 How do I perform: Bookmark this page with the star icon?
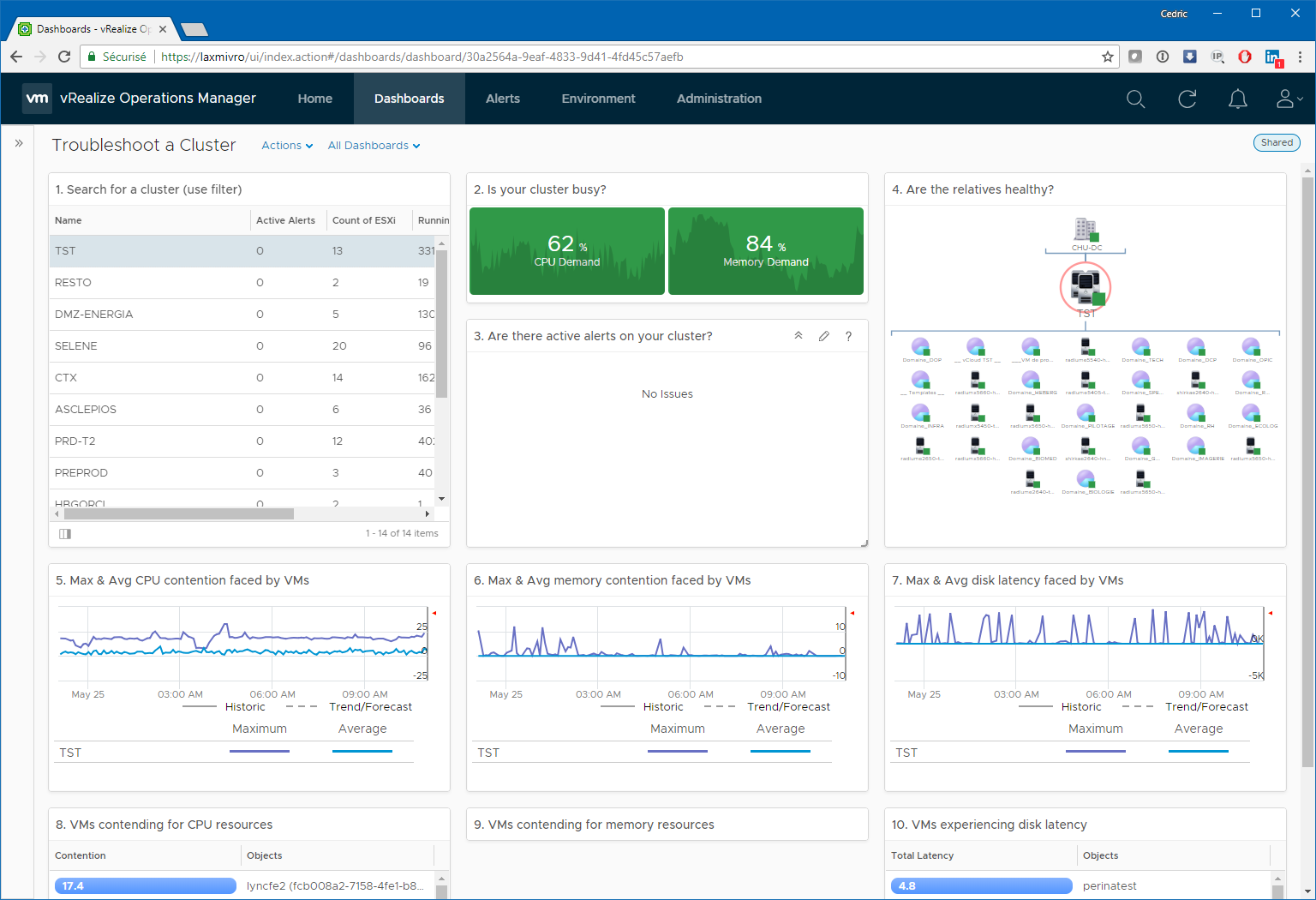pos(1107,57)
